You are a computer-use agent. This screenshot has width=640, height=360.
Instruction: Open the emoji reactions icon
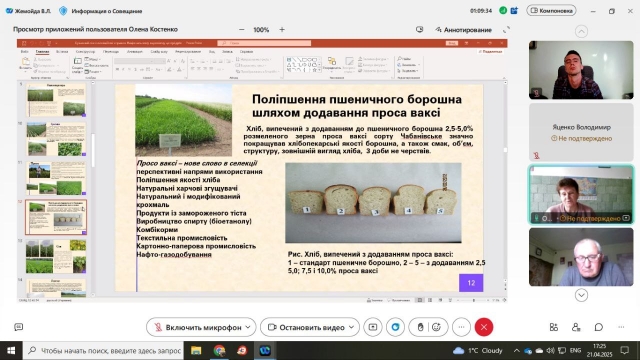click(436, 327)
